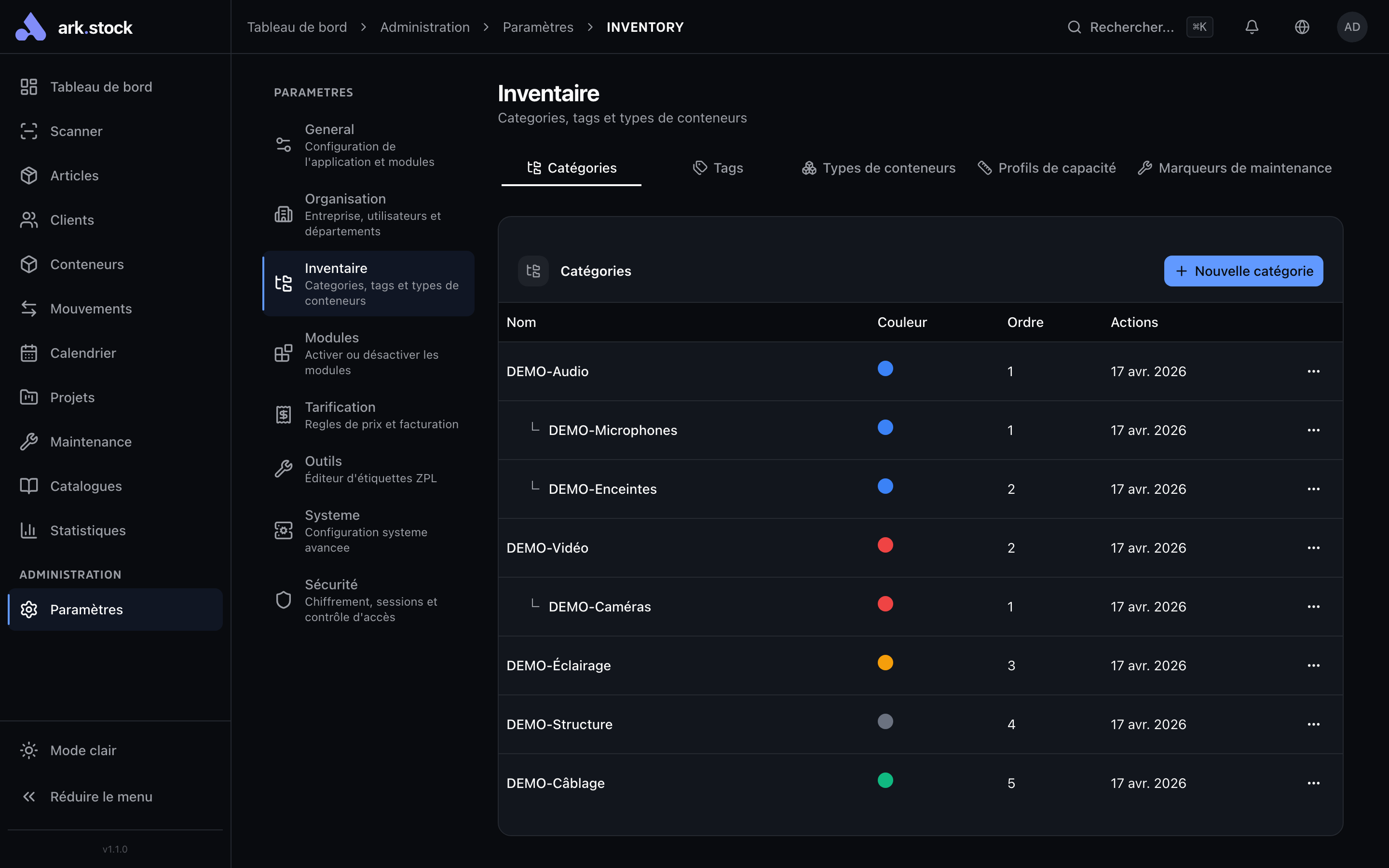This screenshot has width=1389, height=868.
Task: Open actions menu for DEMO-Caméras
Action: [x=1313, y=607]
